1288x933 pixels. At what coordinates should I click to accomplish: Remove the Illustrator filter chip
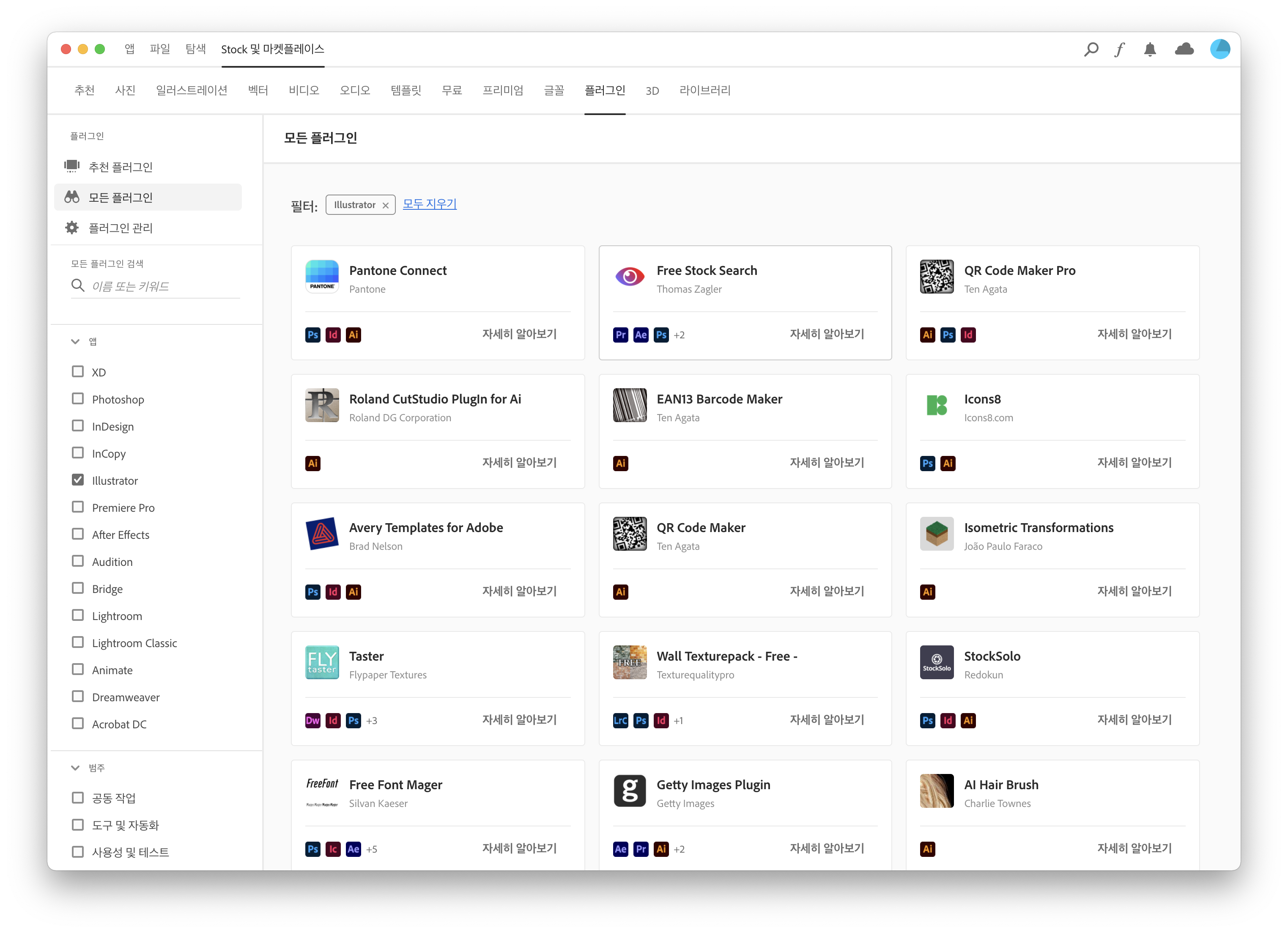coord(386,206)
